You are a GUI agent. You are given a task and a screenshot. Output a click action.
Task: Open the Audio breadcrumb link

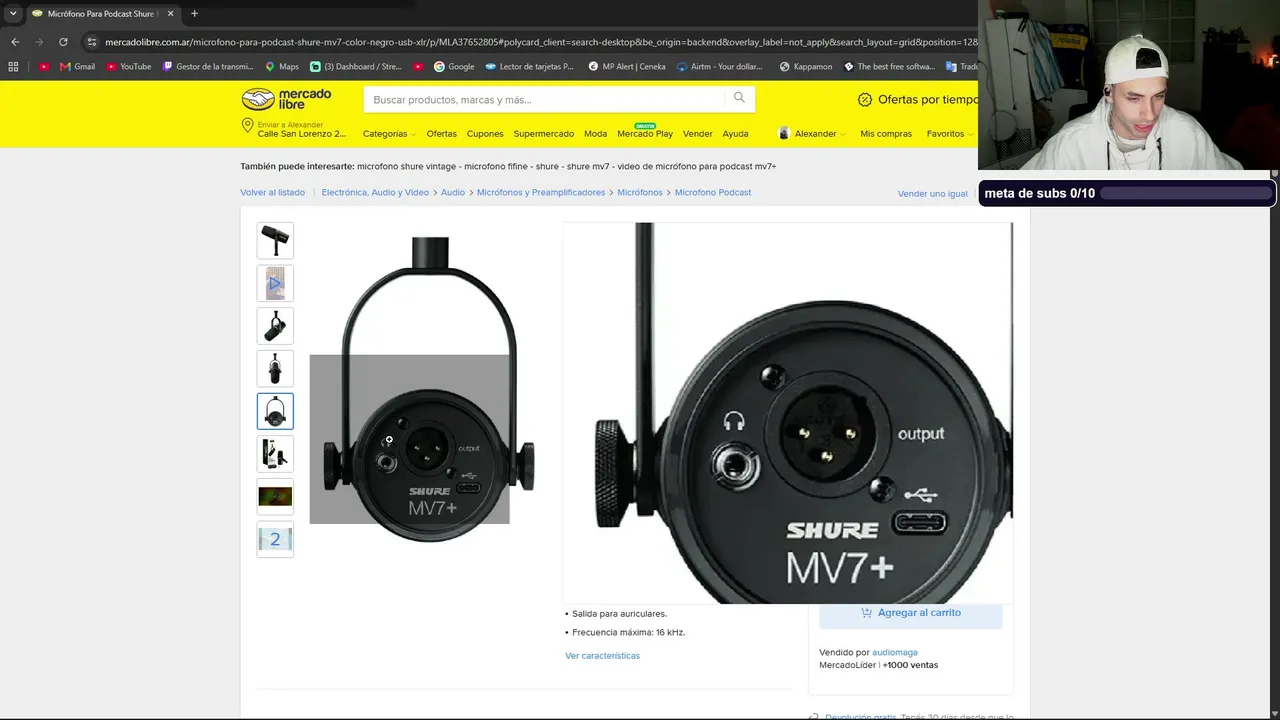coord(453,192)
